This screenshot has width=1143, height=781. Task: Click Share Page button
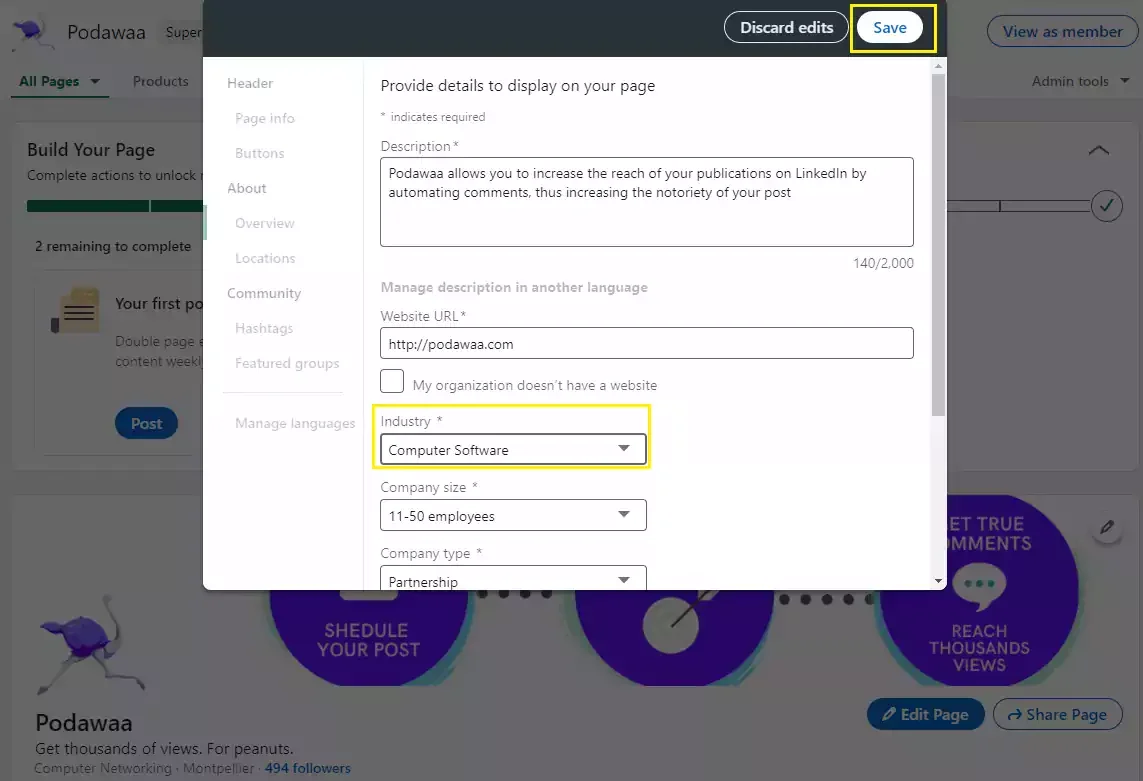coord(1058,715)
